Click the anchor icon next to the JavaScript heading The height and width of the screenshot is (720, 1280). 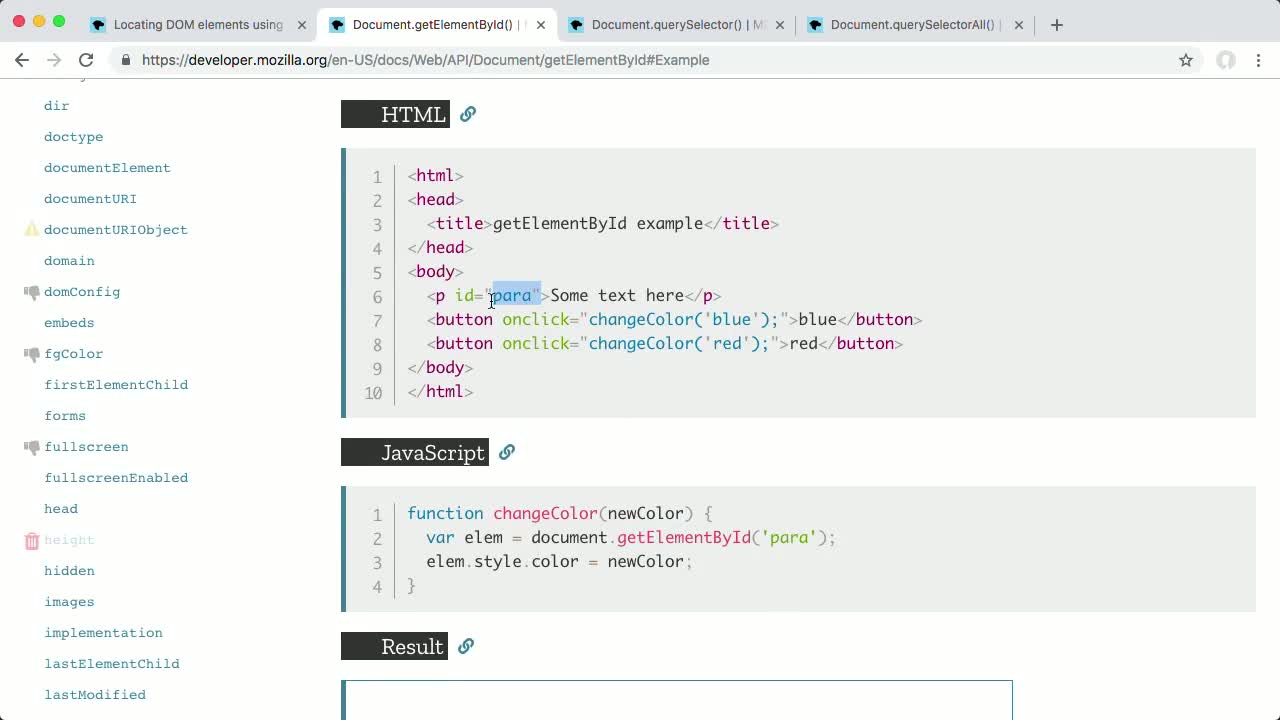click(x=507, y=452)
